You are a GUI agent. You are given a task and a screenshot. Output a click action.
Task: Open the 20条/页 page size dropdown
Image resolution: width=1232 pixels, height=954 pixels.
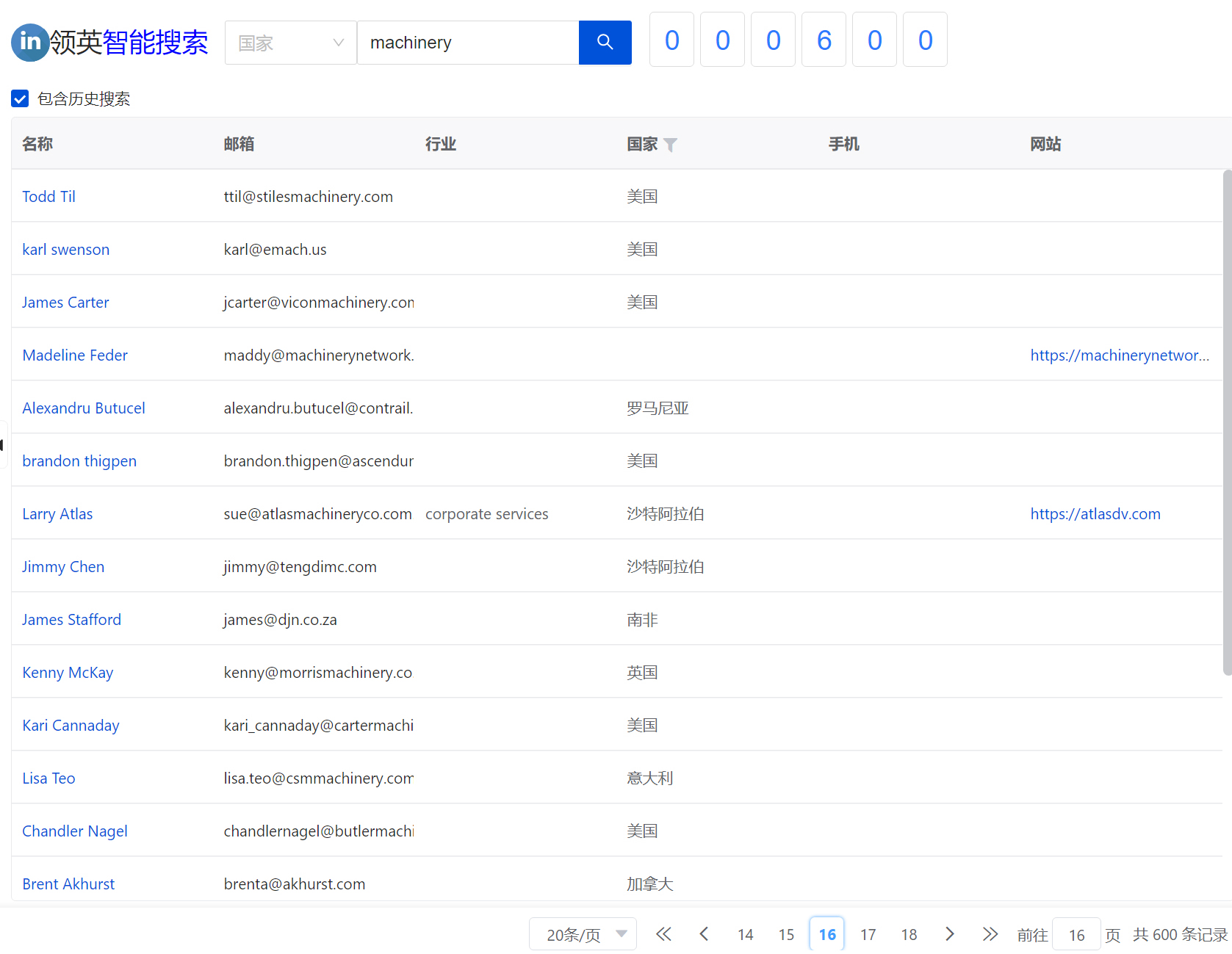click(582, 934)
